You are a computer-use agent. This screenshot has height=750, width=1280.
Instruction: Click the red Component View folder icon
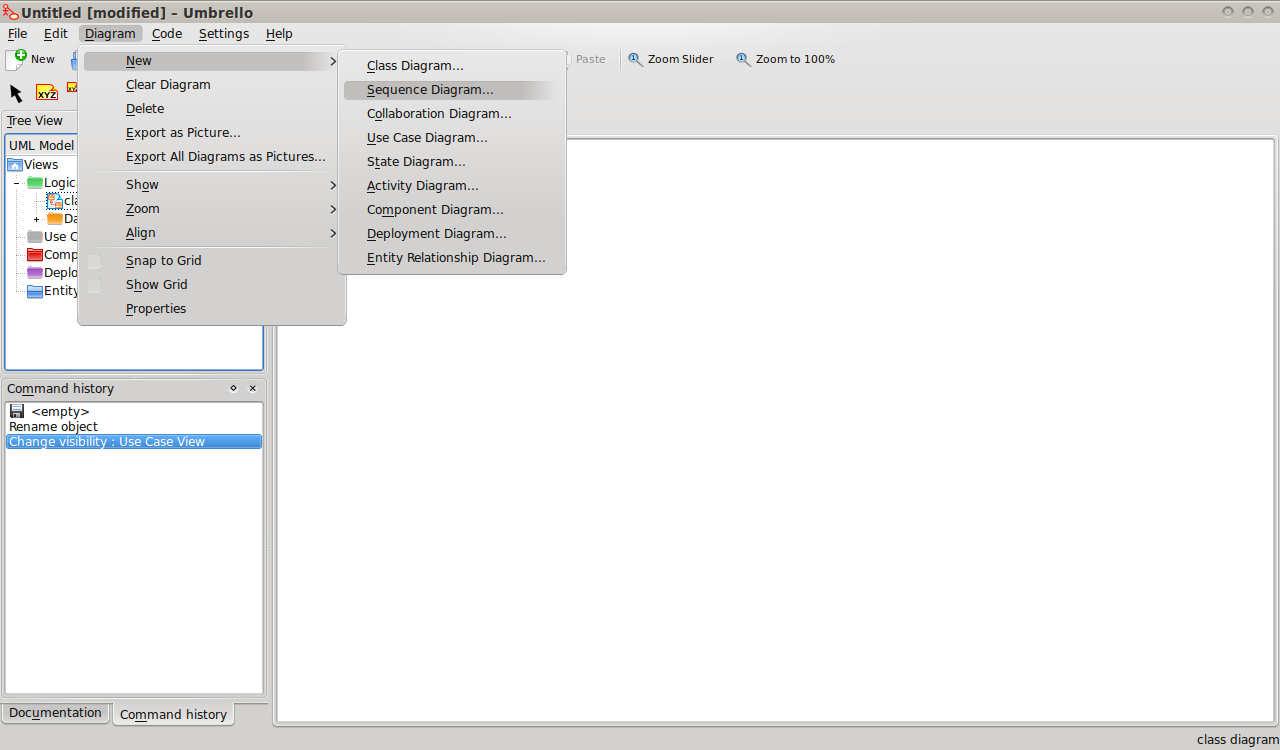pyautogui.click(x=35, y=255)
